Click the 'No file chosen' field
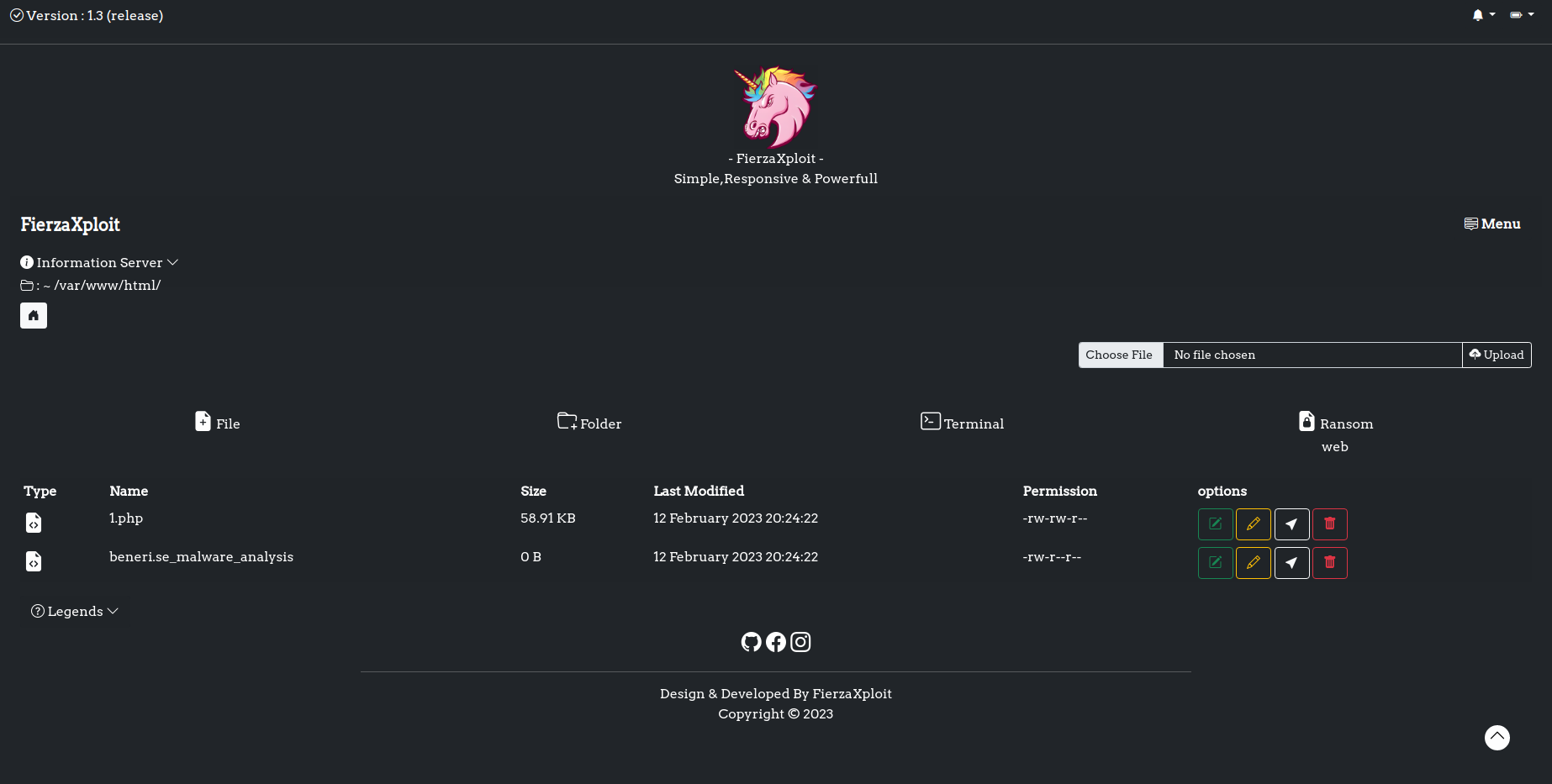 pos(1312,355)
